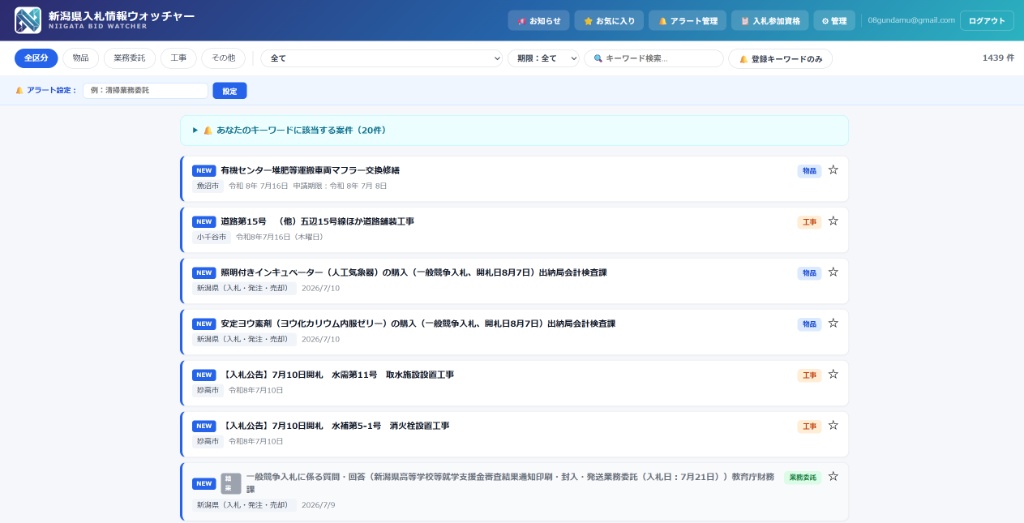Click 新潟県（入札・発注・売却）label on インキュベーター row
Viewport: 1024px width, 523px height.
tap(244, 288)
